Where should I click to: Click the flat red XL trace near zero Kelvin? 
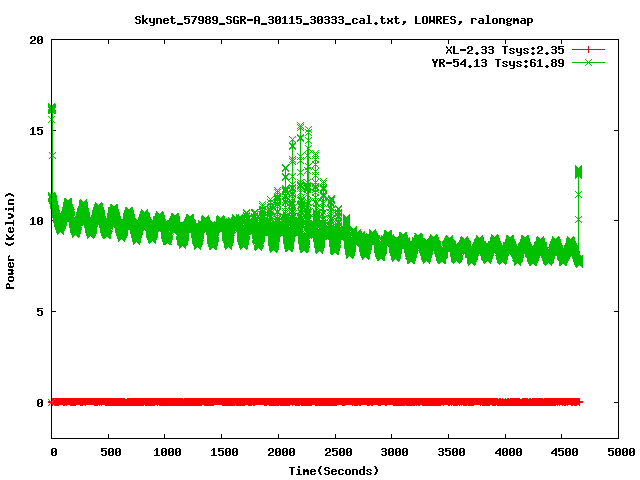(x=316, y=402)
